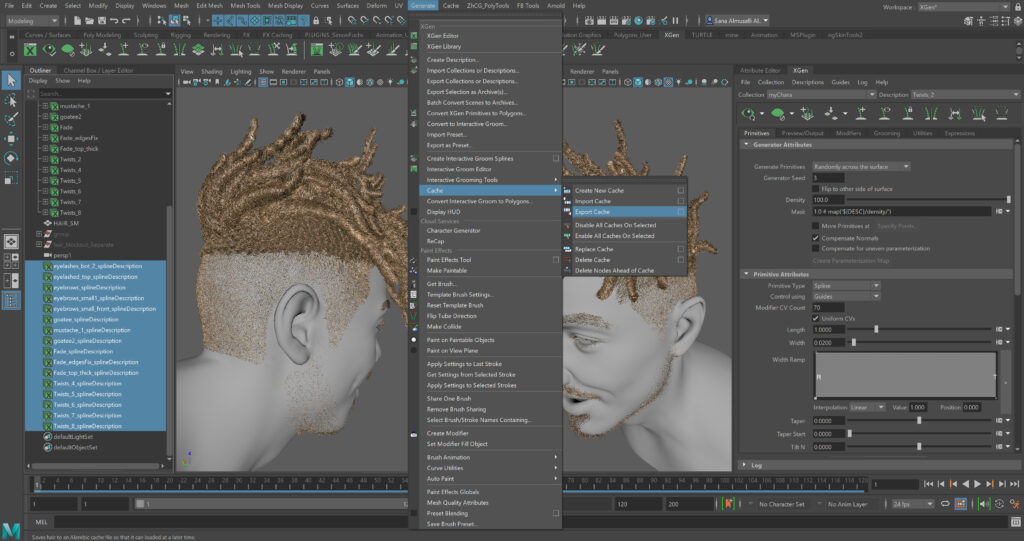Viewport: 1024px width, 541px height.
Task: Click Export Cache menu entry
Action: pyautogui.click(x=592, y=212)
